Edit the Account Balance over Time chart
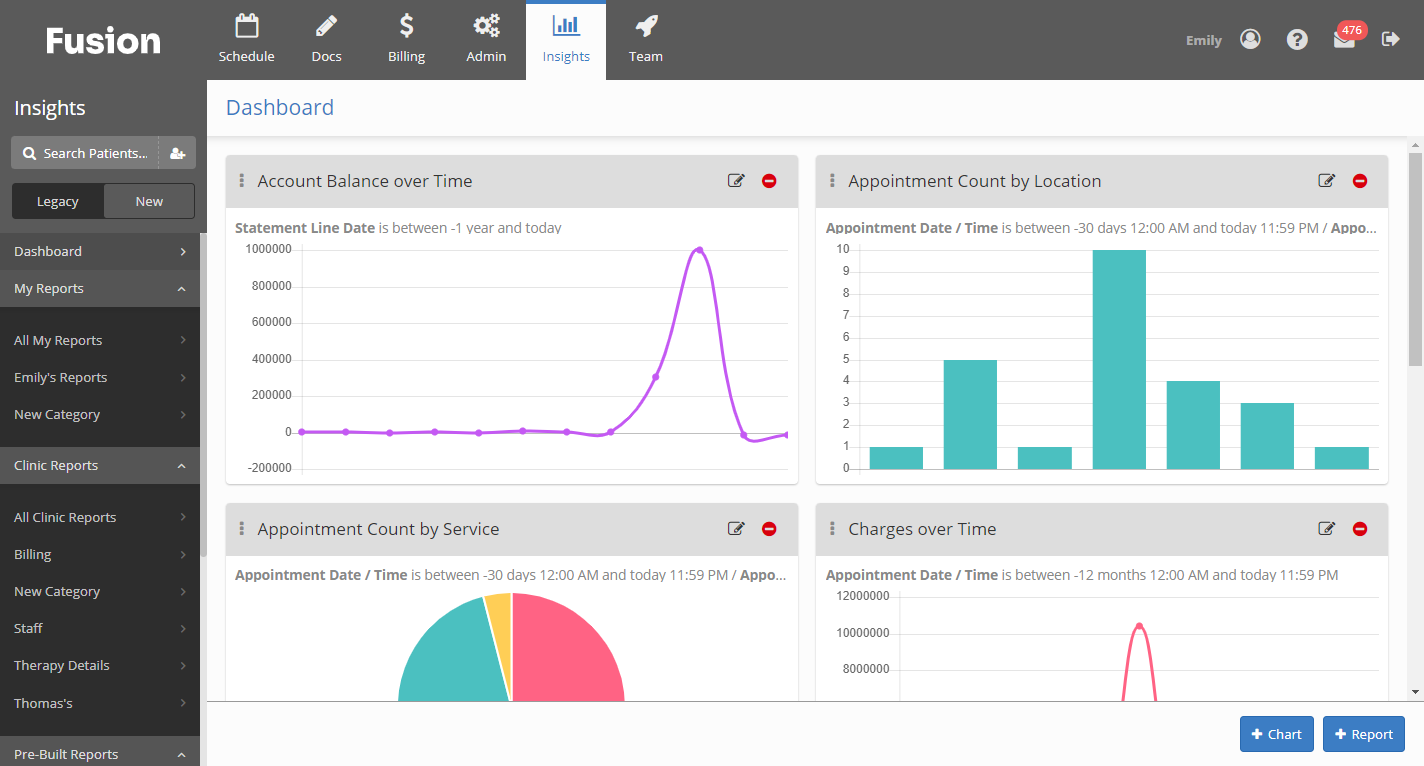 click(736, 181)
